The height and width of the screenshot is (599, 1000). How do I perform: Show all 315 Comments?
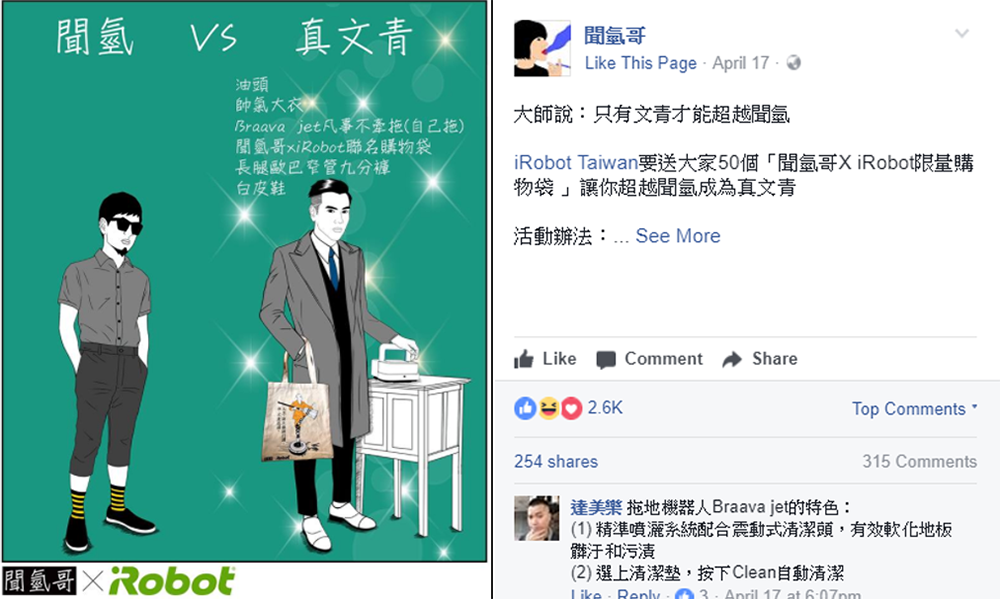(919, 461)
